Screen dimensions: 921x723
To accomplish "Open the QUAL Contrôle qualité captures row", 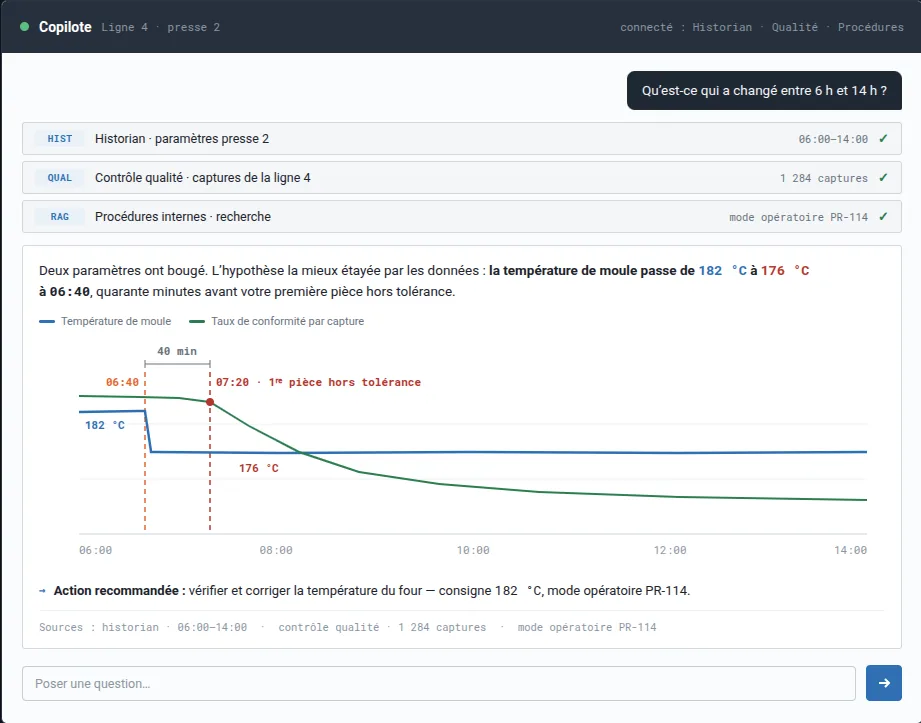I will (462, 177).
